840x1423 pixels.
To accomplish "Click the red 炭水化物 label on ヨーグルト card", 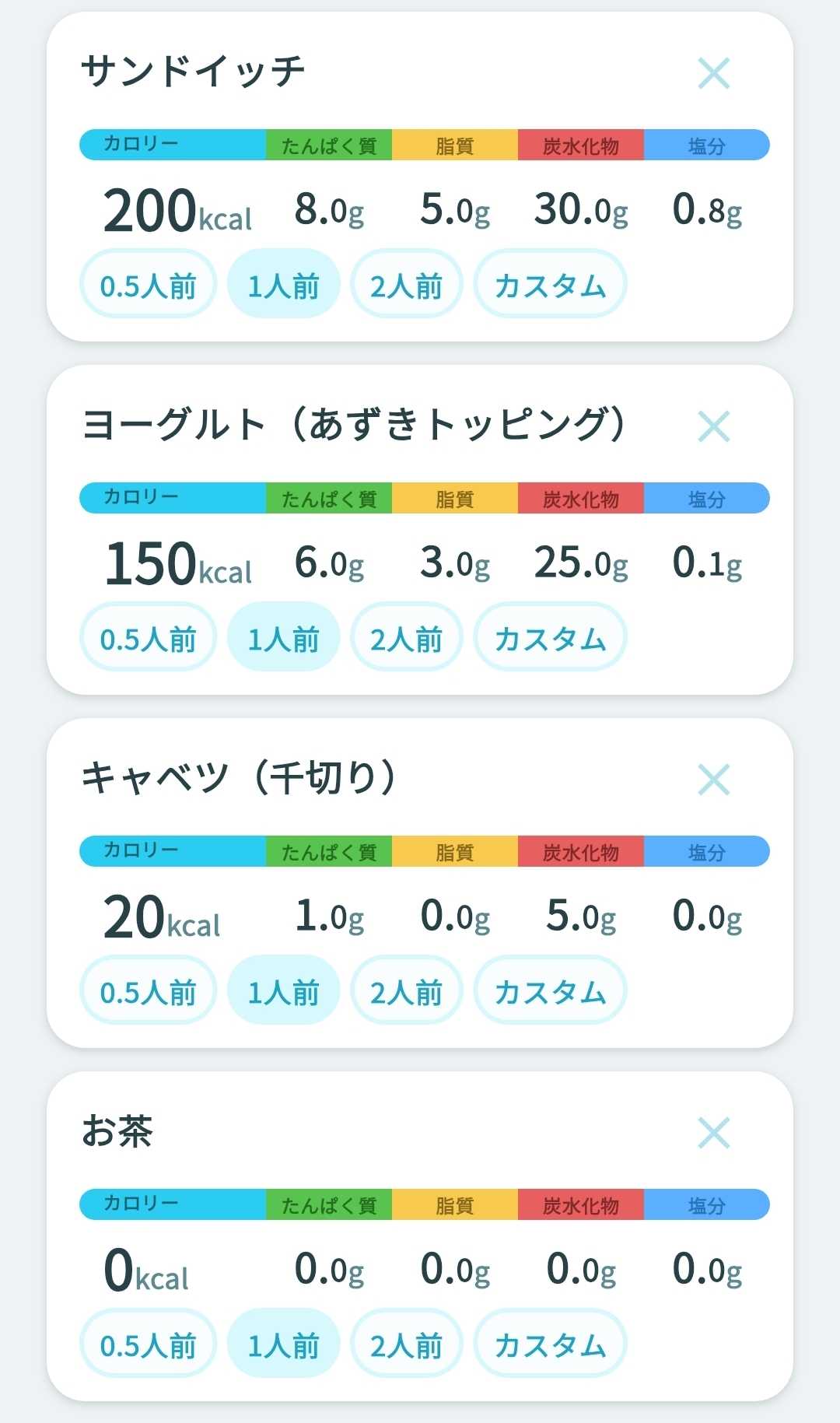I will pos(581,498).
